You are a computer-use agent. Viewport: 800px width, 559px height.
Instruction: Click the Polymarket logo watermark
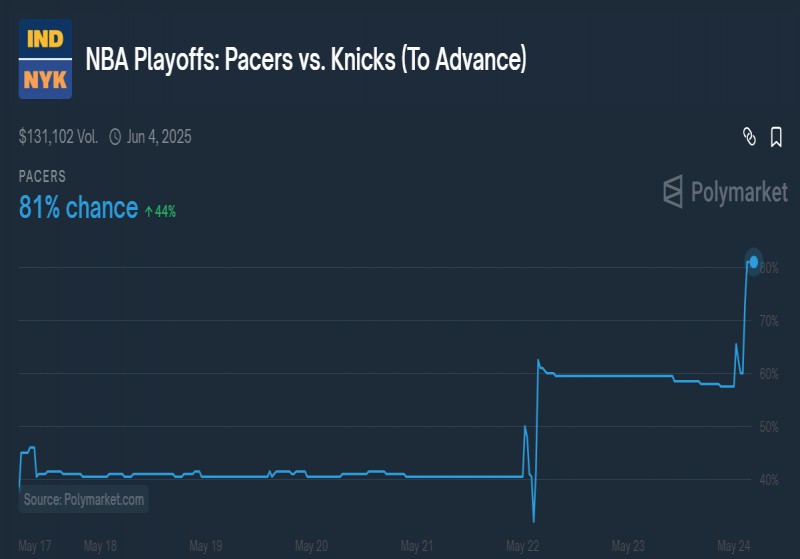[725, 192]
